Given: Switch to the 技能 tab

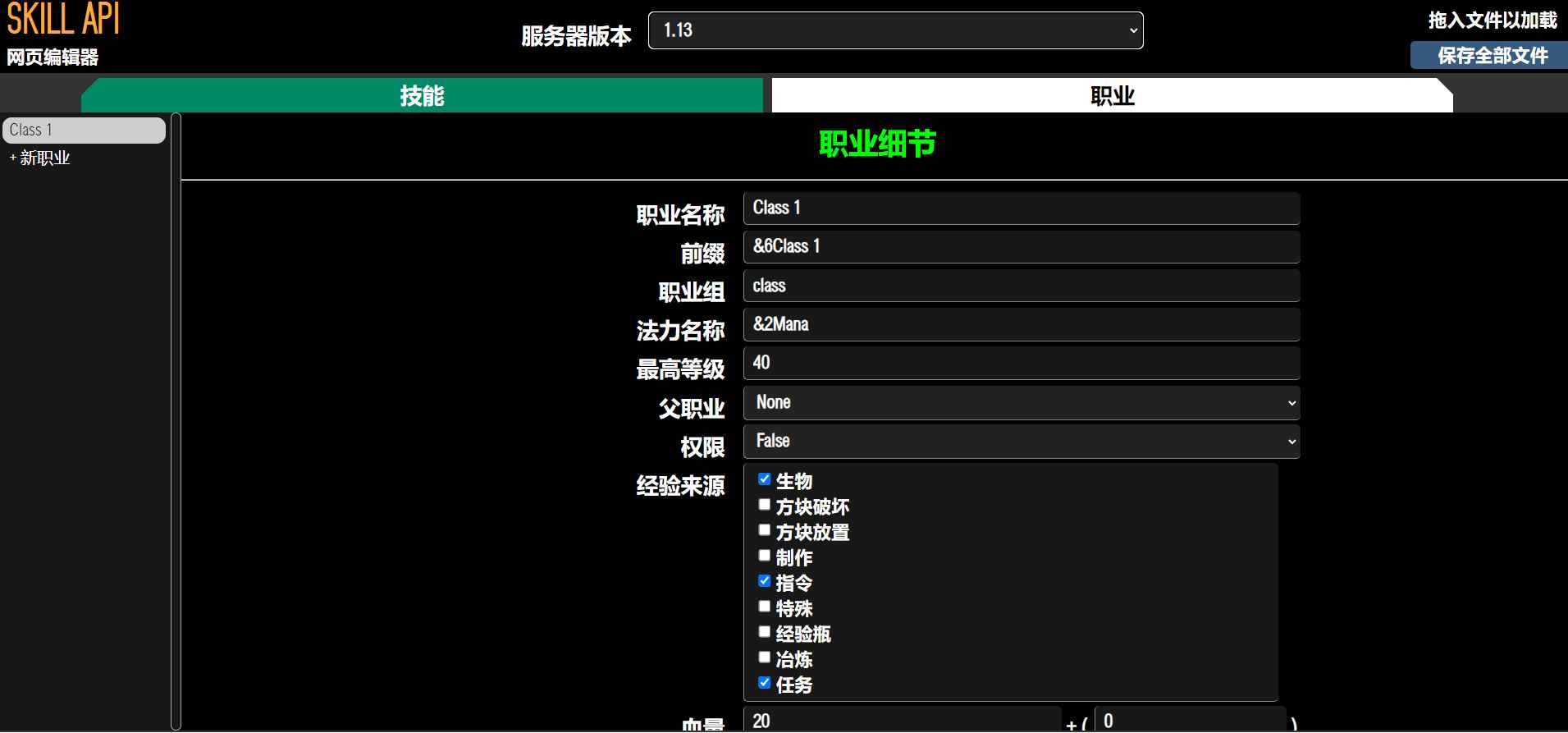Looking at the screenshot, I should (422, 96).
